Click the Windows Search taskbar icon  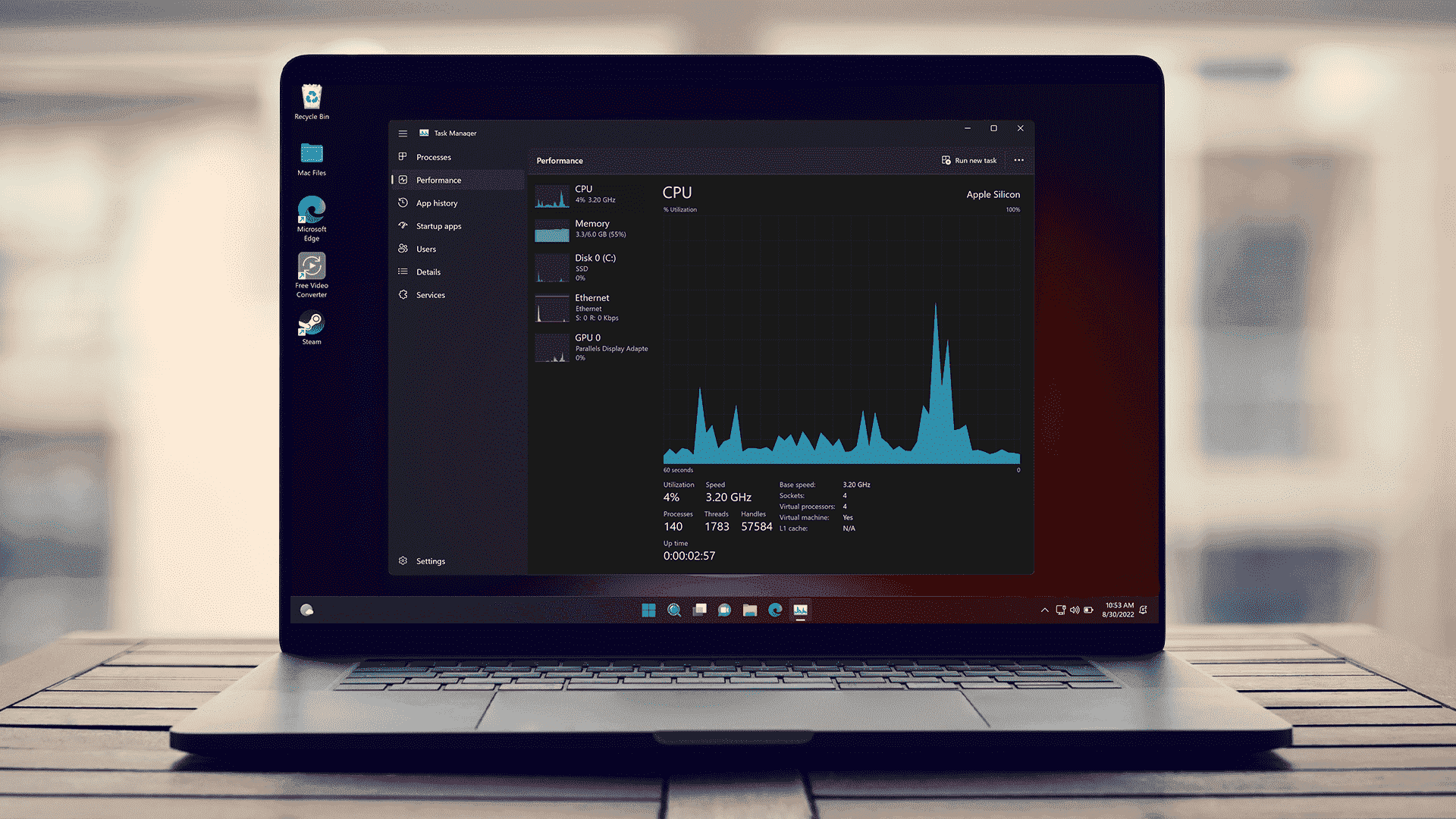[x=674, y=610]
